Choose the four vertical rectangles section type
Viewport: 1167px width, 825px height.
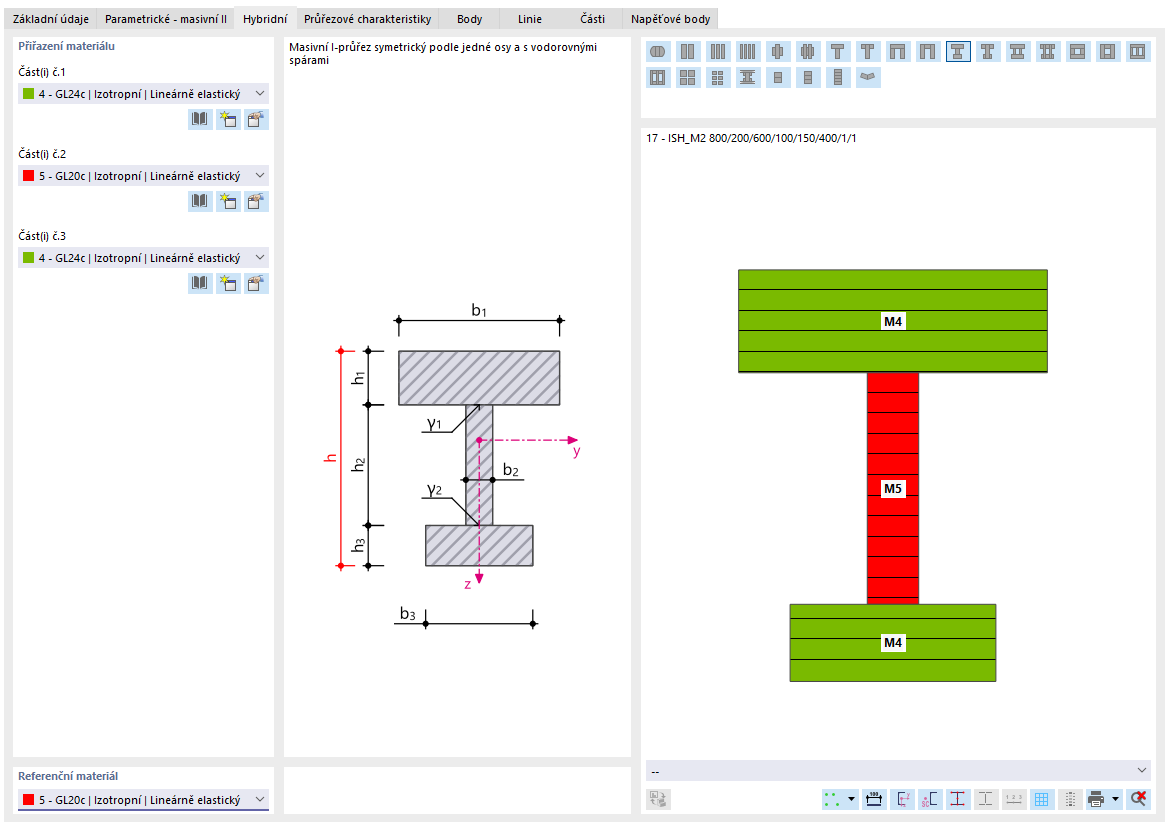click(747, 51)
